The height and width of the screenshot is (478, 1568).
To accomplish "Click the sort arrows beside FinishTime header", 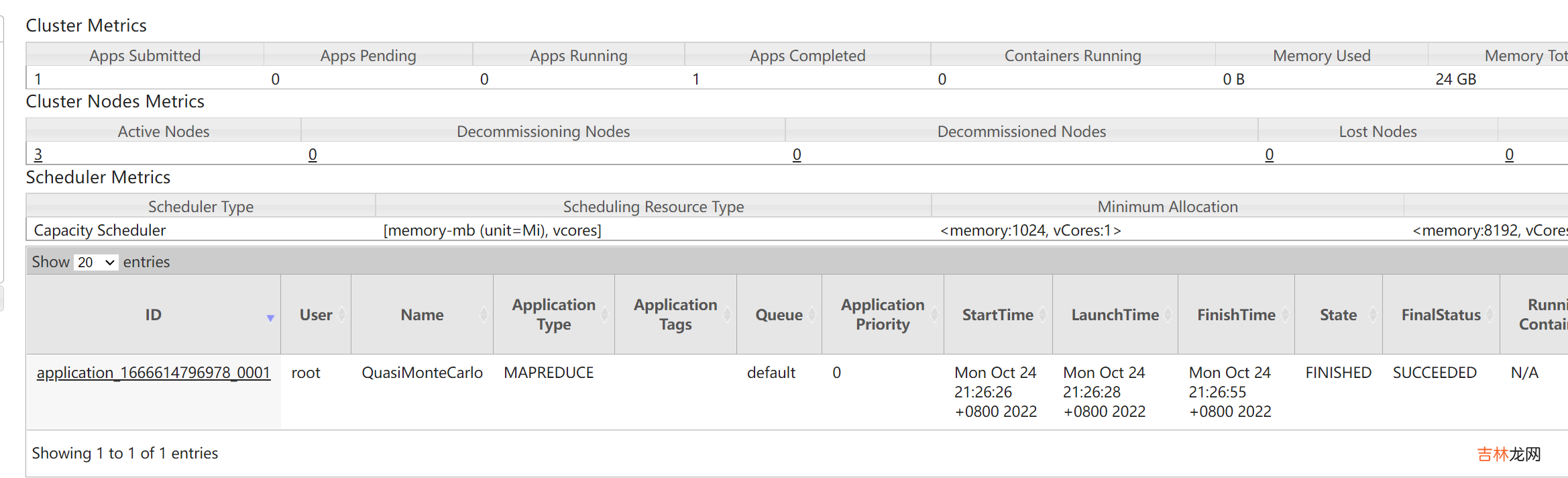I will pyautogui.click(x=1284, y=315).
